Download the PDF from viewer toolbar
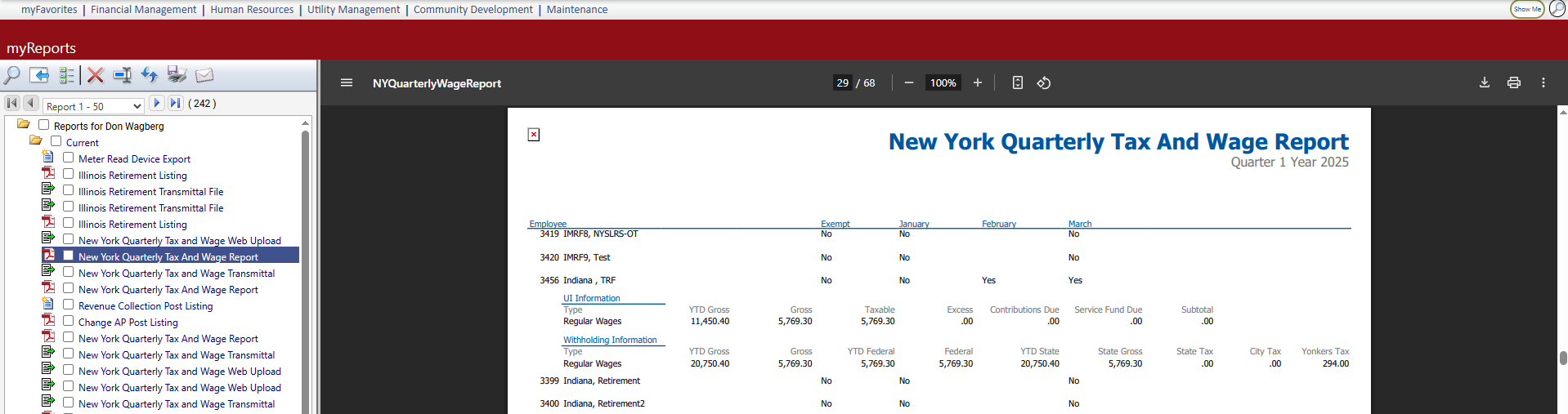The height and width of the screenshot is (414, 1568). click(x=1484, y=82)
